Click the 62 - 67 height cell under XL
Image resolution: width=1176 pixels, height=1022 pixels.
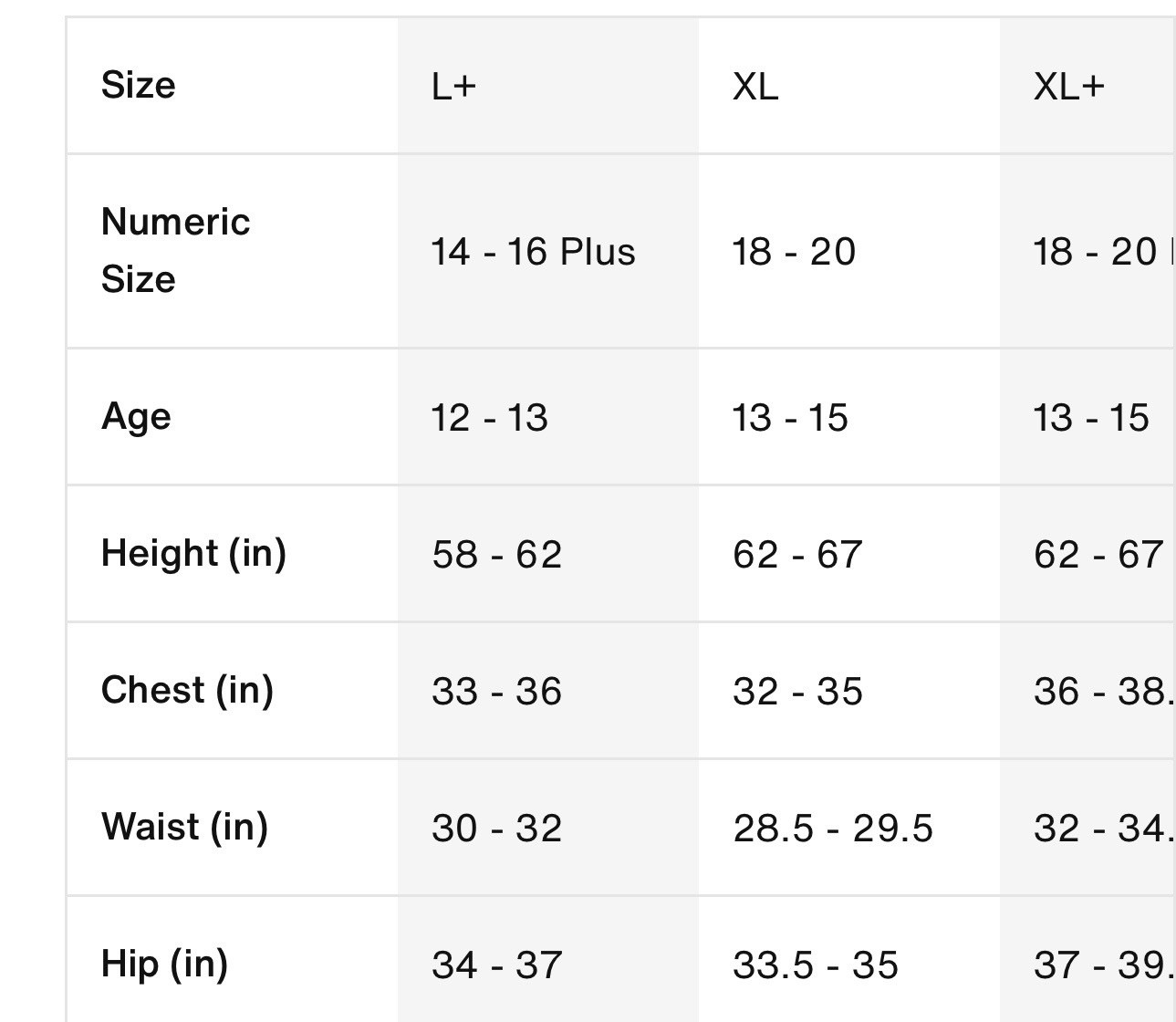coord(848,554)
